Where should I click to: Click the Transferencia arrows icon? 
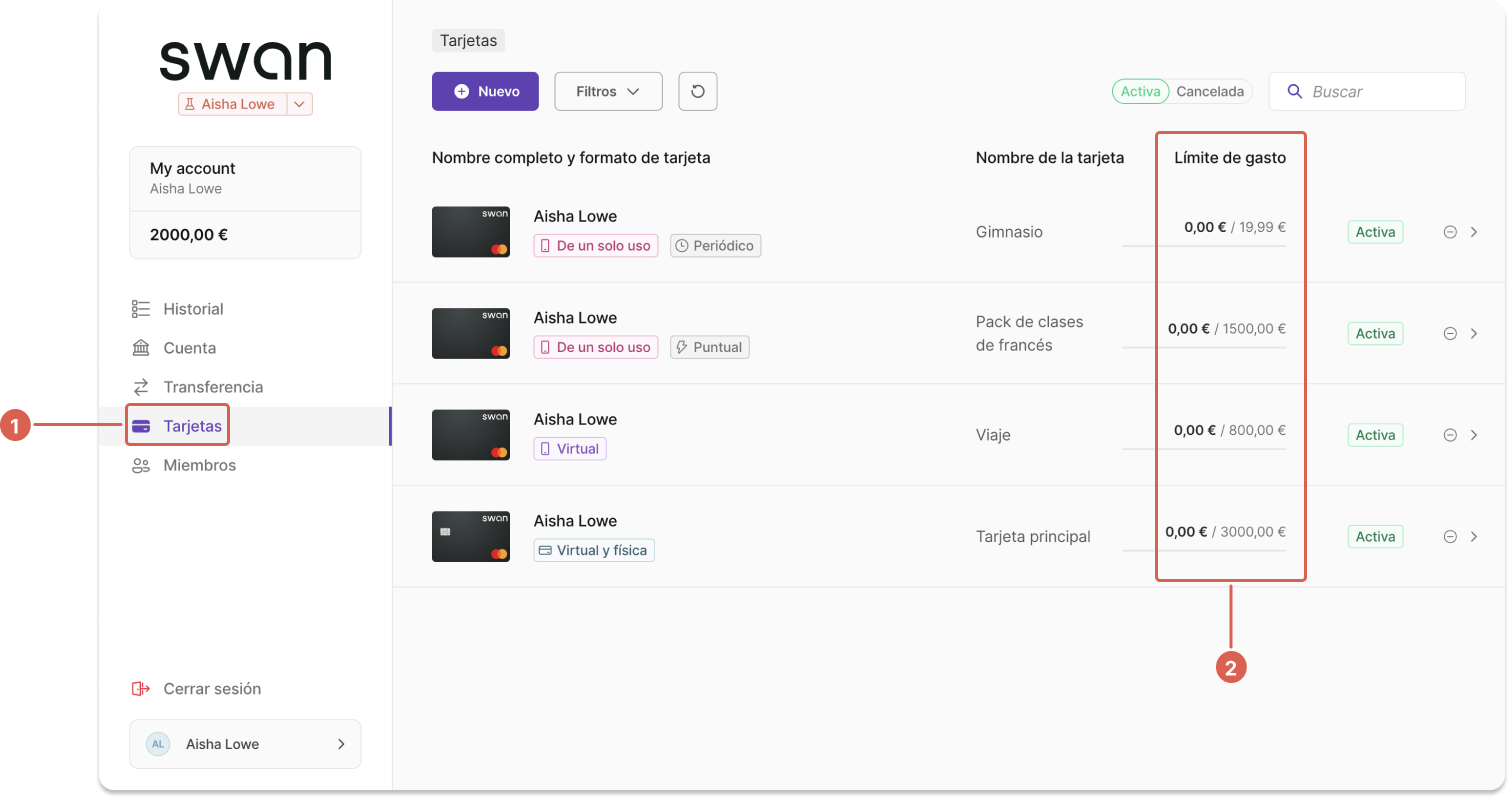coord(141,387)
